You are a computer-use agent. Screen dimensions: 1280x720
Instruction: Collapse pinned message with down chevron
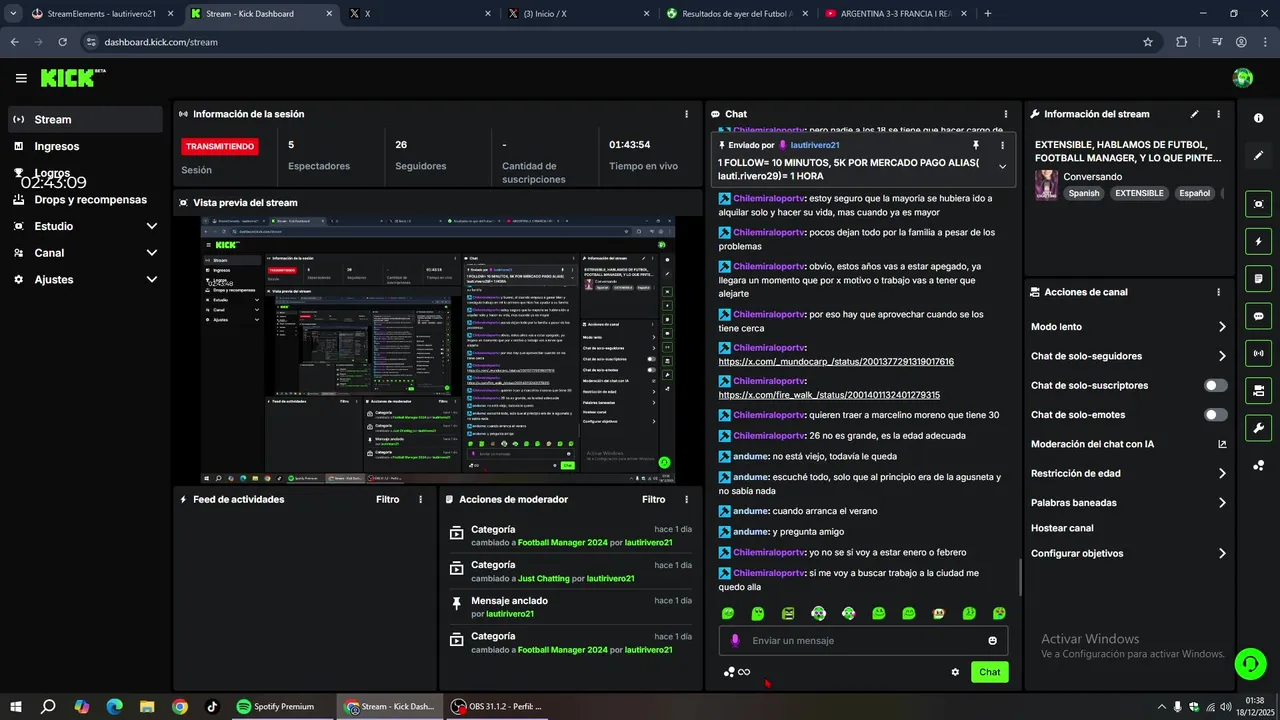(x=1003, y=167)
